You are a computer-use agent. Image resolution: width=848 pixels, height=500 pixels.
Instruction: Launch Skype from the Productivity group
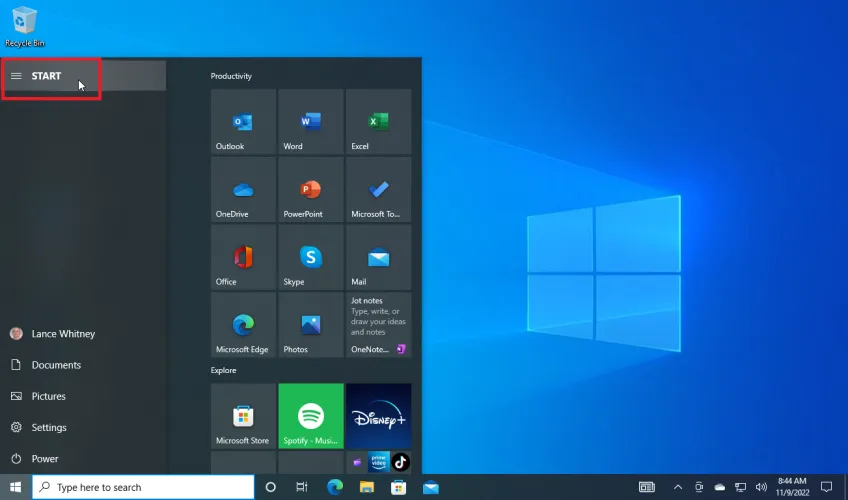[x=311, y=258]
